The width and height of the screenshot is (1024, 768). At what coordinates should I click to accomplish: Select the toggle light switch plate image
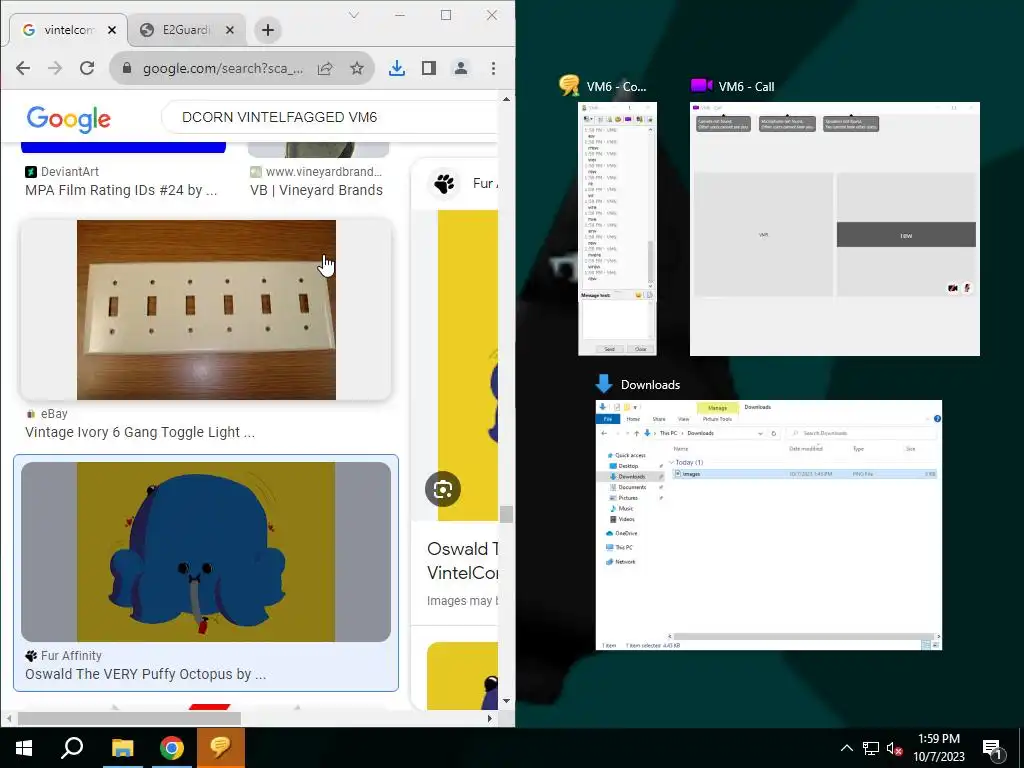pos(206,310)
